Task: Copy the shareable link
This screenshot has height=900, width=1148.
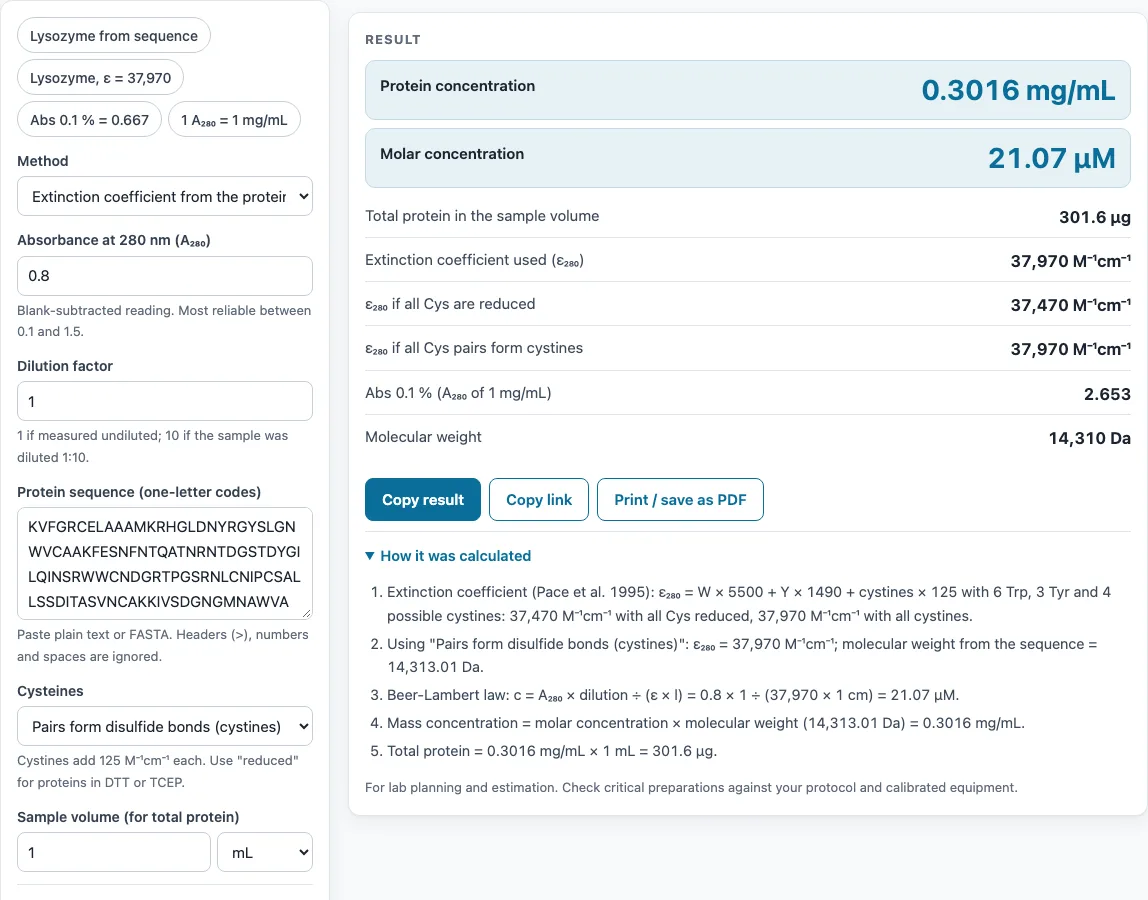Action: click(x=539, y=499)
